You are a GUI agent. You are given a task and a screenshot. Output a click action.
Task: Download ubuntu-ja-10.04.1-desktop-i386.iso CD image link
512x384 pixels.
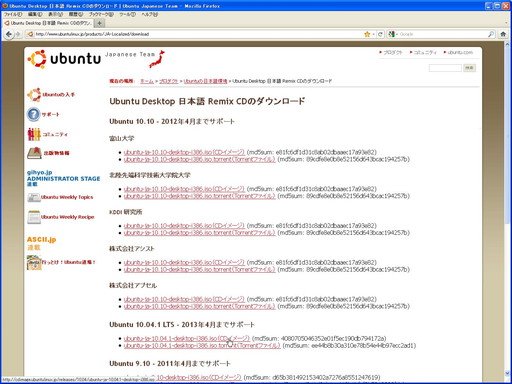coord(187,338)
